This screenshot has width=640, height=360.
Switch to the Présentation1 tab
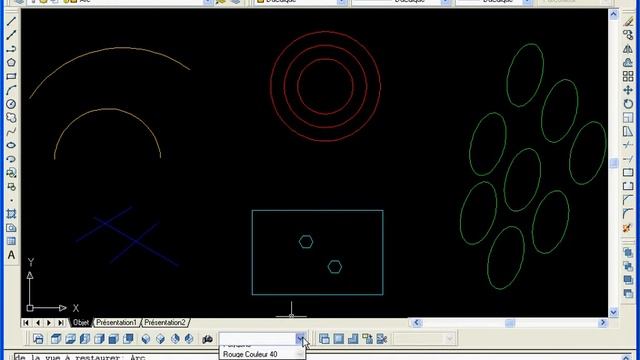(x=116, y=322)
